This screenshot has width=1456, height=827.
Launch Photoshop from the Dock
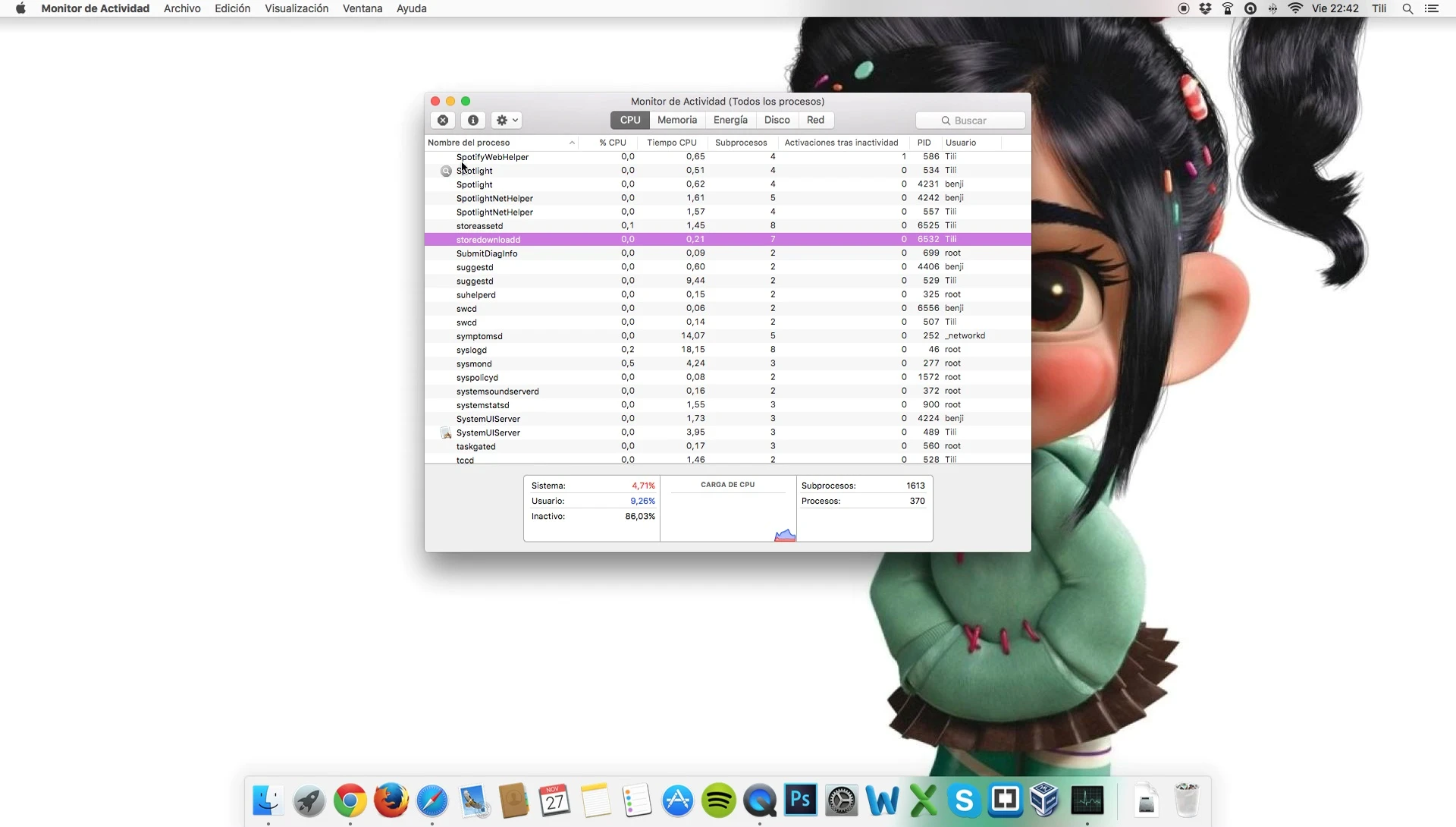(x=800, y=800)
